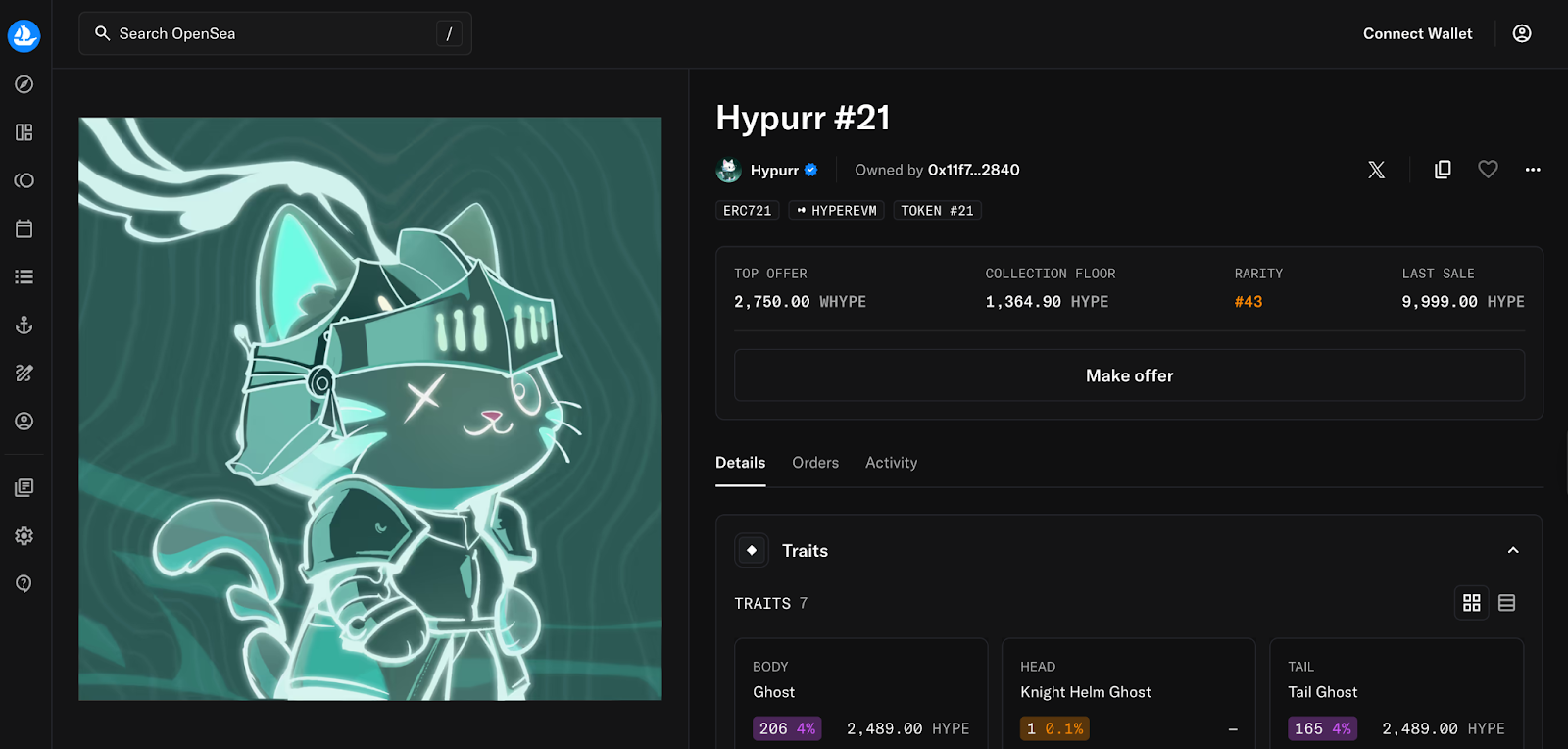Screen dimensions: 1568x749
Task: Collapse the Traits section chevron
Action: tap(1513, 550)
